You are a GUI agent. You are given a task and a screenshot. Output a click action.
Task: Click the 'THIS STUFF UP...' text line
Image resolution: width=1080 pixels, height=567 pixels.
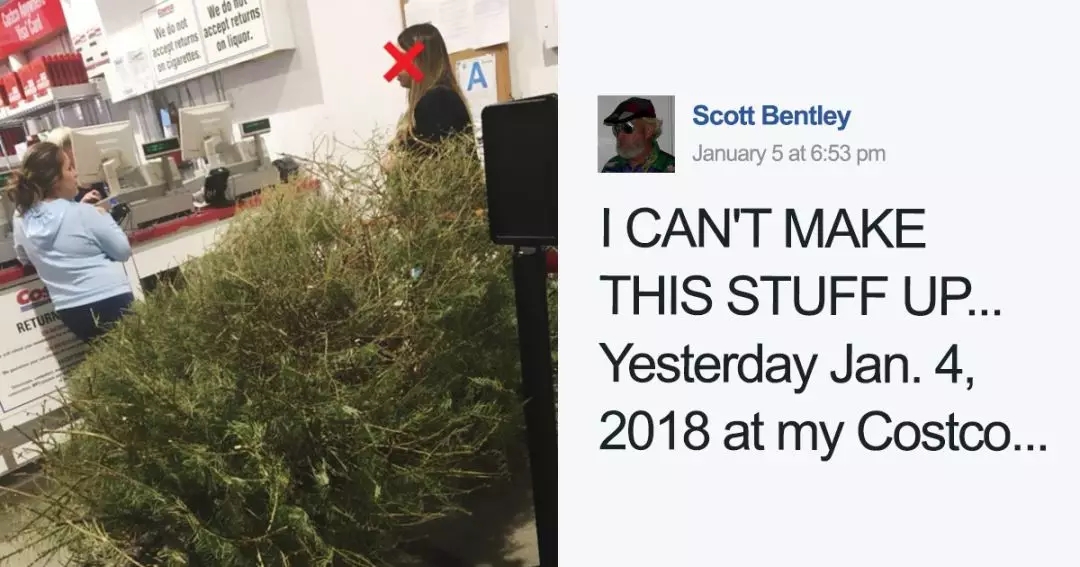coord(800,296)
